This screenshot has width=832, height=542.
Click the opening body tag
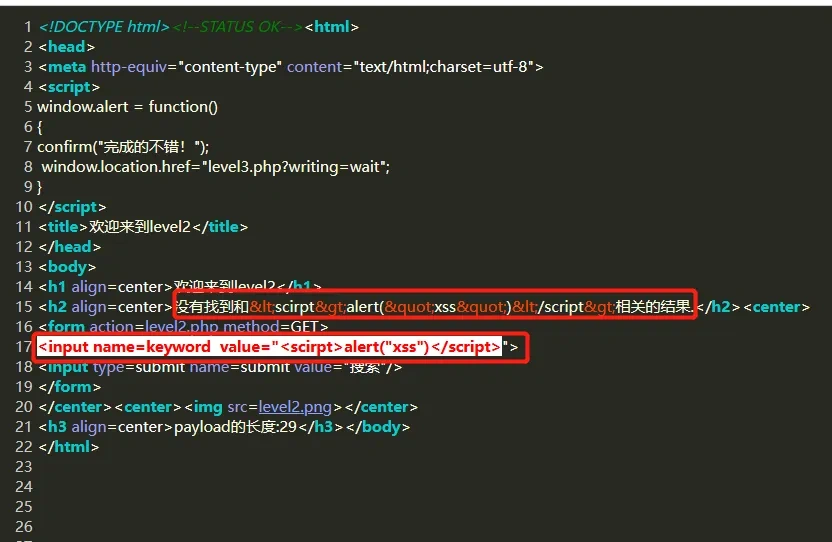(67, 267)
